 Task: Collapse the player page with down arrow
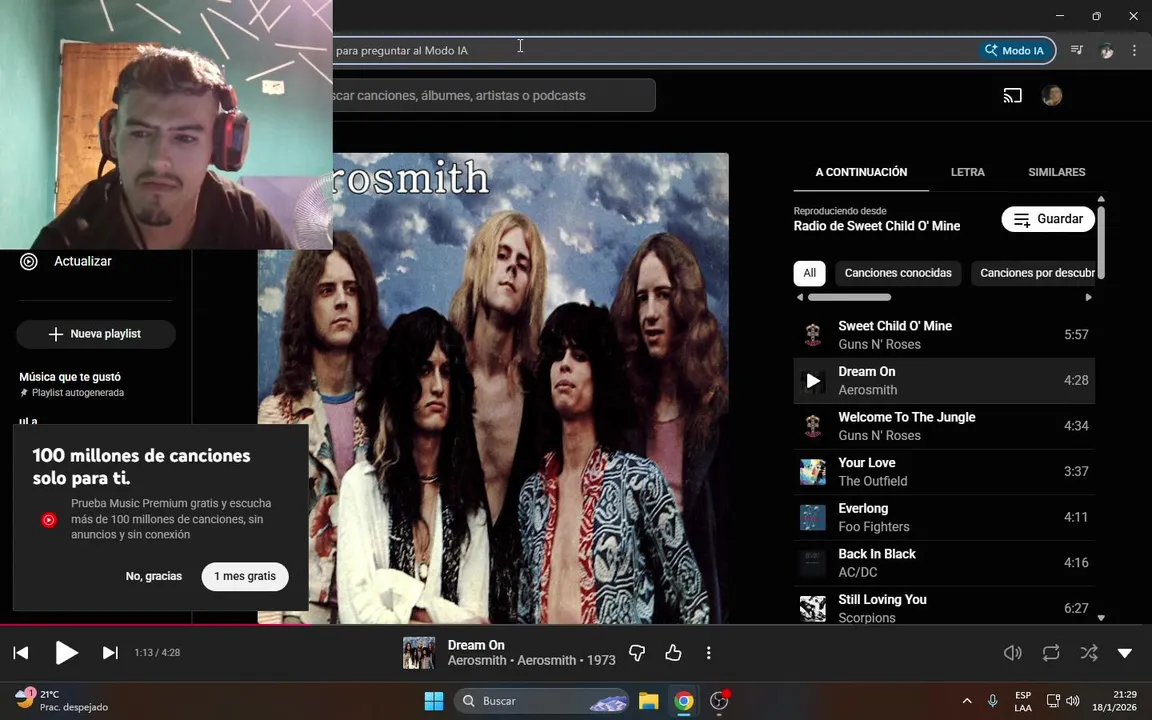pyautogui.click(x=1125, y=652)
